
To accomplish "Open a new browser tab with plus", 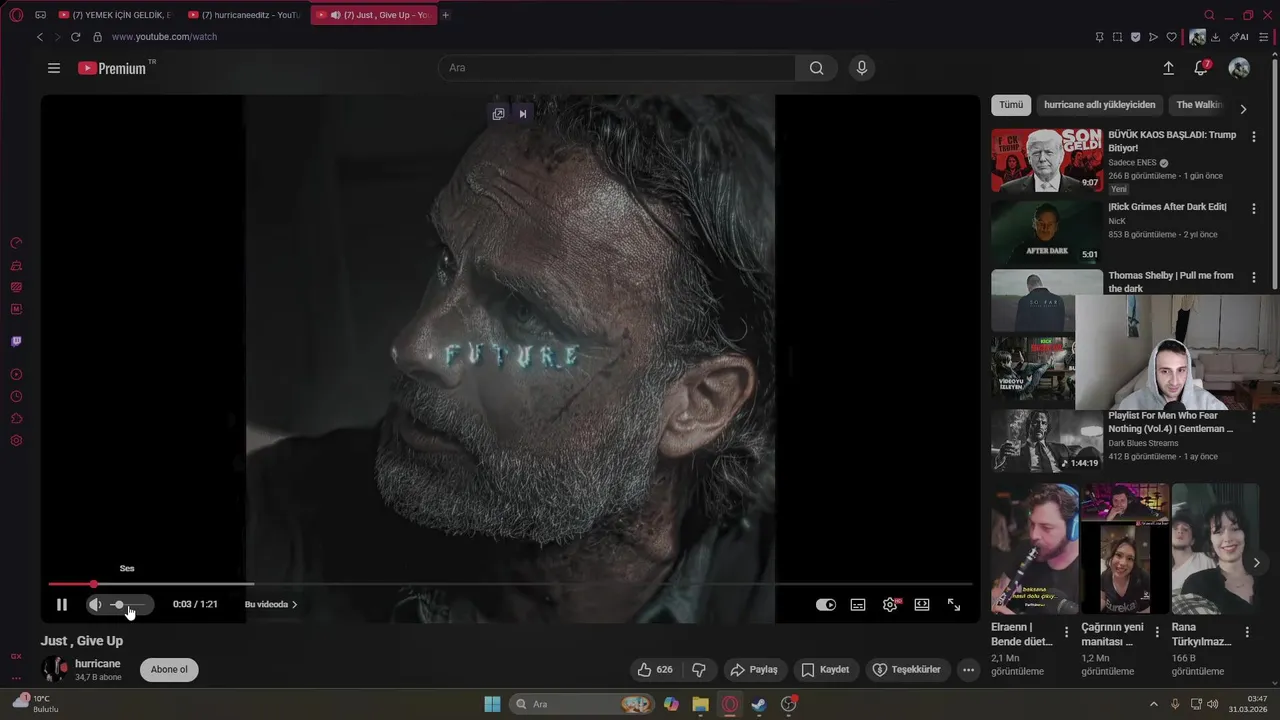I will click(446, 15).
